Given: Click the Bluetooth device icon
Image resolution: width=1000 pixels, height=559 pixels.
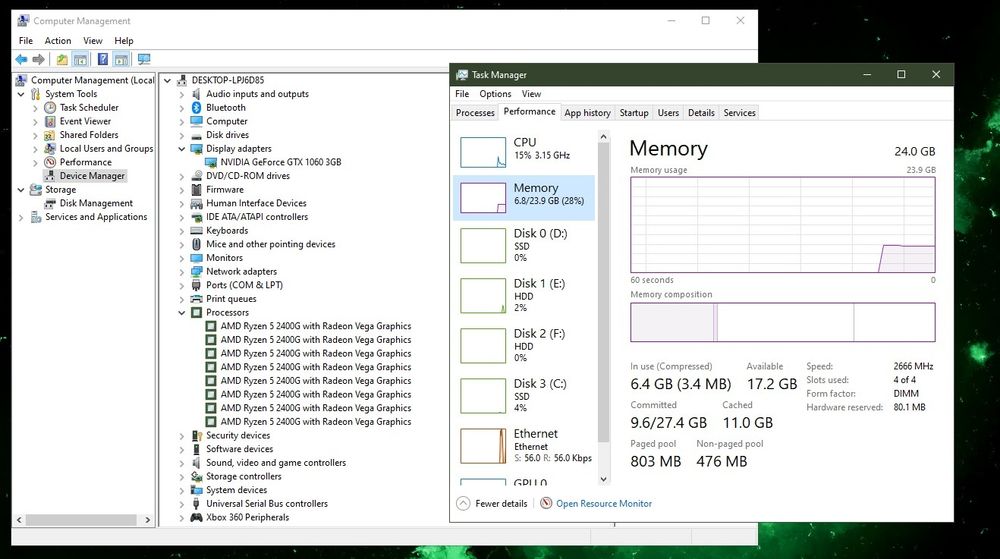Looking at the screenshot, I should [196, 108].
